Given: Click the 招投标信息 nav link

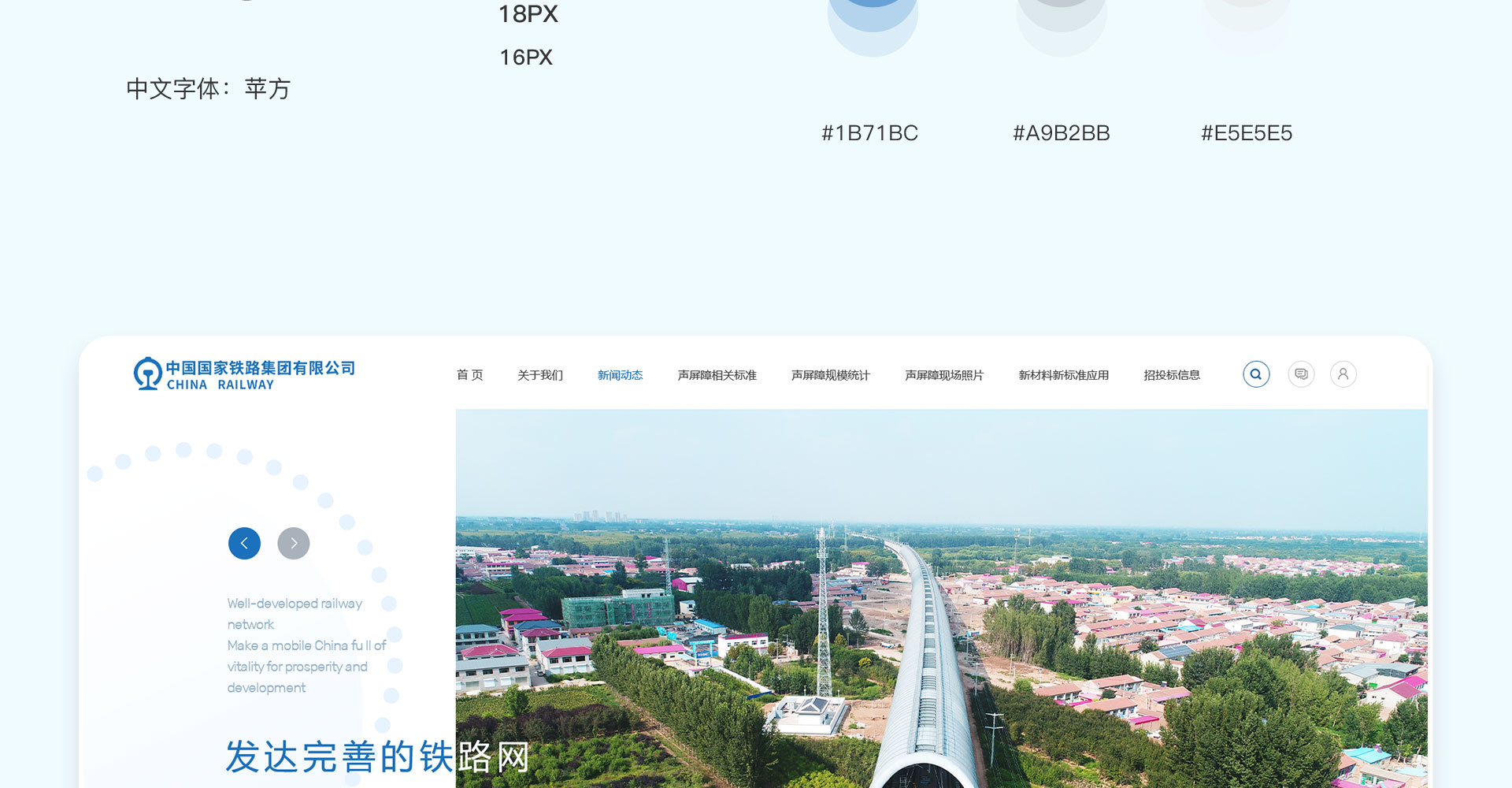Looking at the screenshot, I should coord(1172,375).
